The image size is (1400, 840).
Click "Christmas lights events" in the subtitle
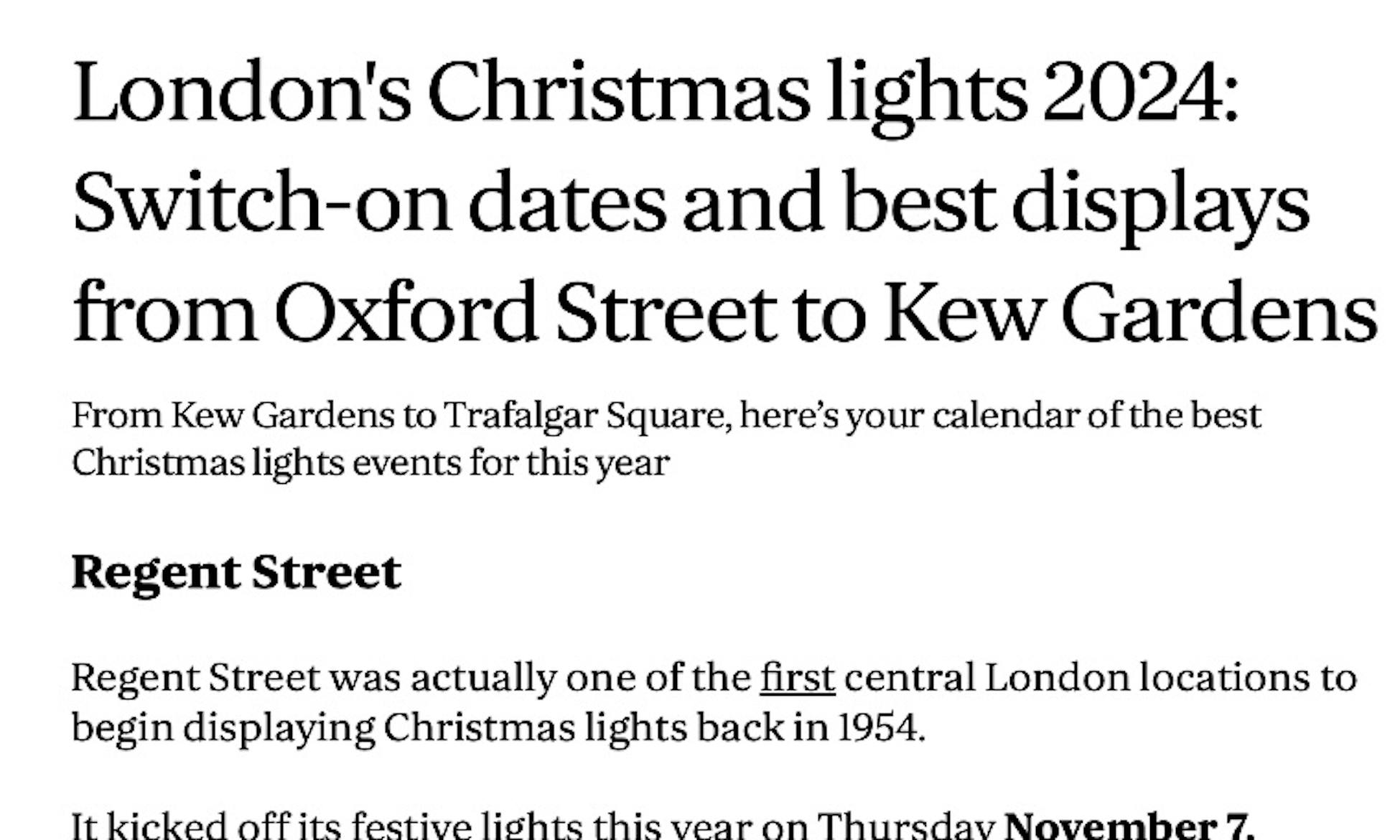coord(267,463)
